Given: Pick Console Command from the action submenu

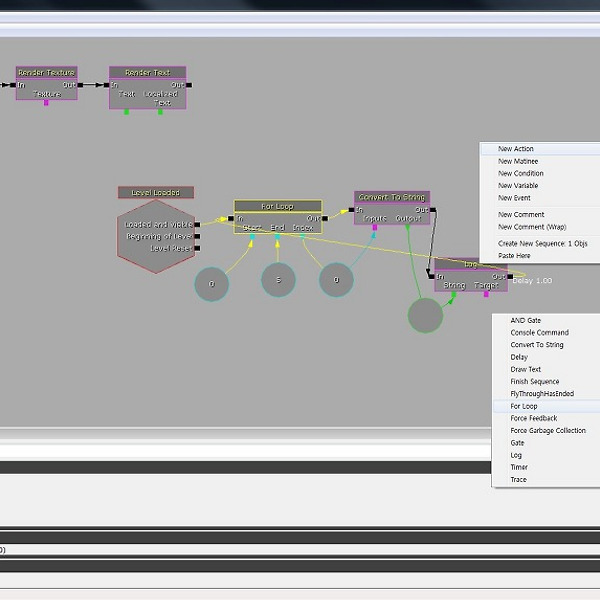Looking at the screenshot, I should 539,333.
